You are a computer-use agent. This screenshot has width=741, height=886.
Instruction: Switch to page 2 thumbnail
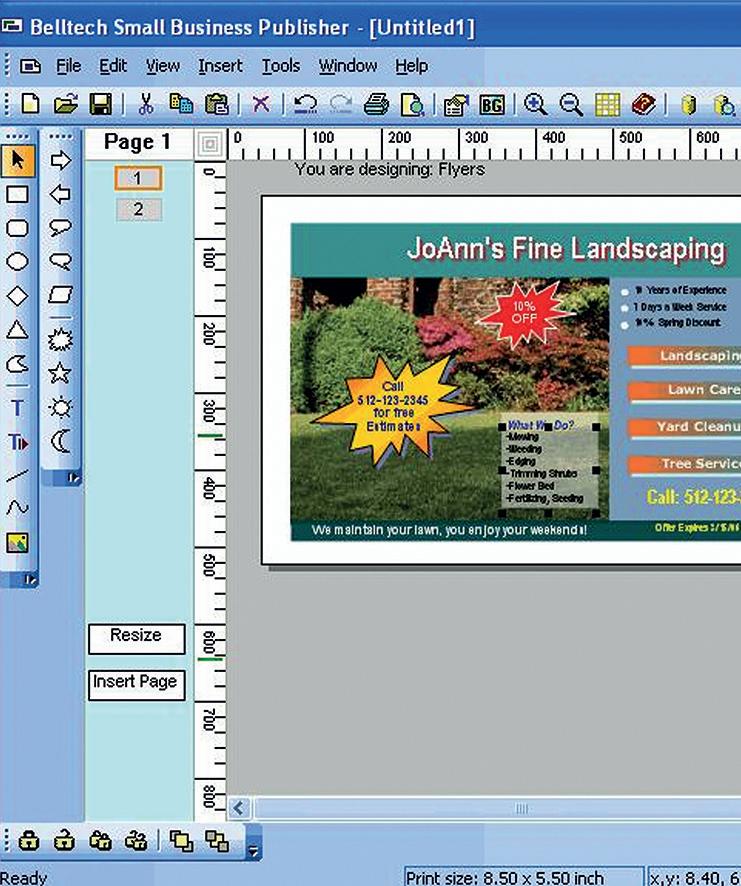(x=139, y=210)
